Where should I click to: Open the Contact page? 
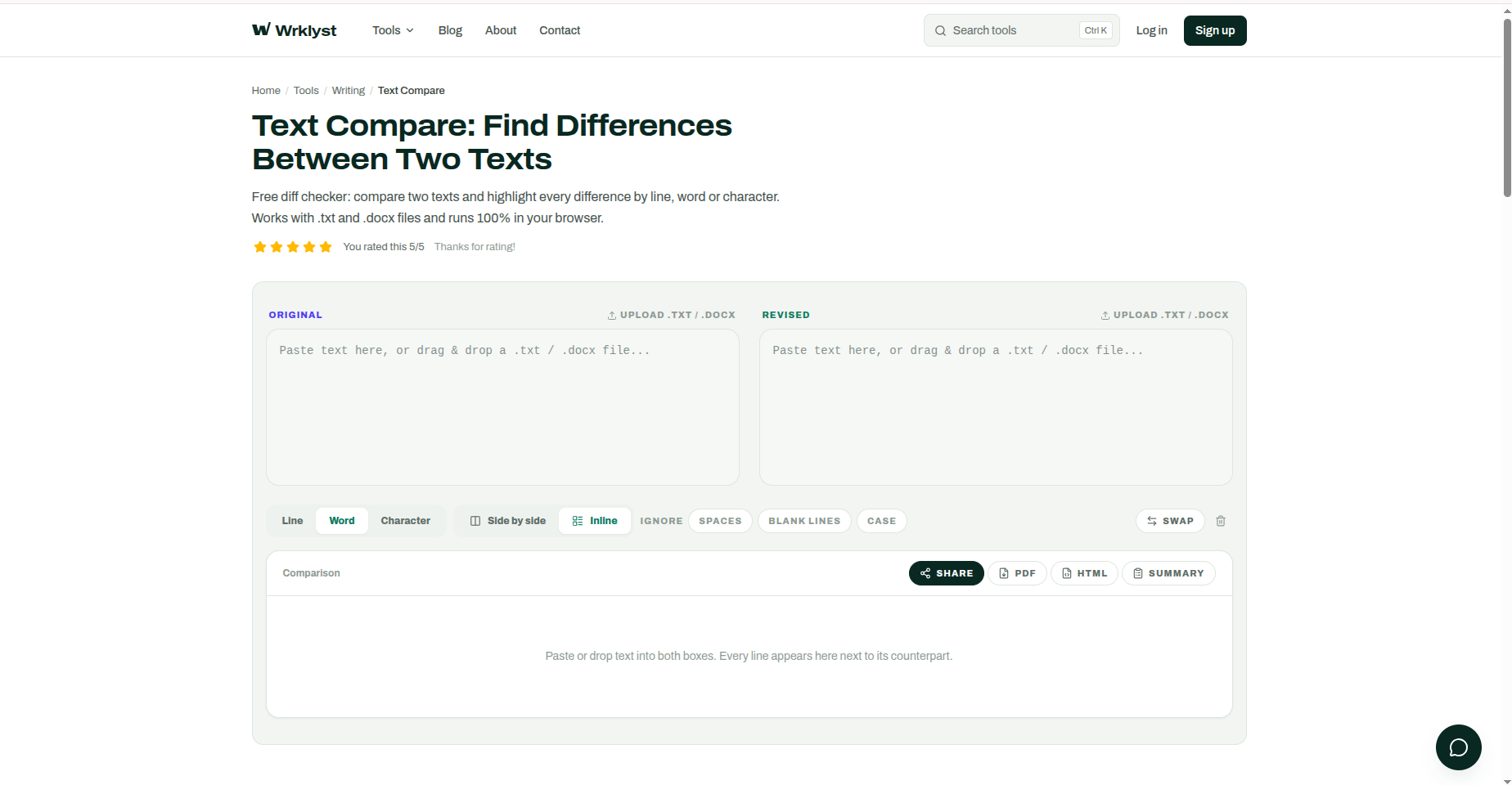point(560,30)
